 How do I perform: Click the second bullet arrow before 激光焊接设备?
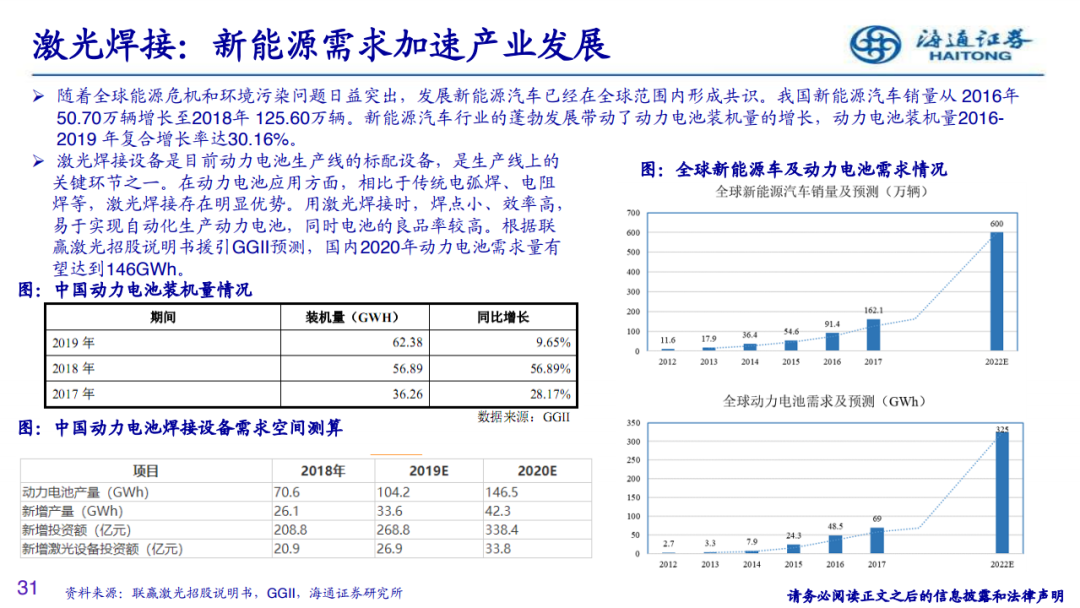39,161
